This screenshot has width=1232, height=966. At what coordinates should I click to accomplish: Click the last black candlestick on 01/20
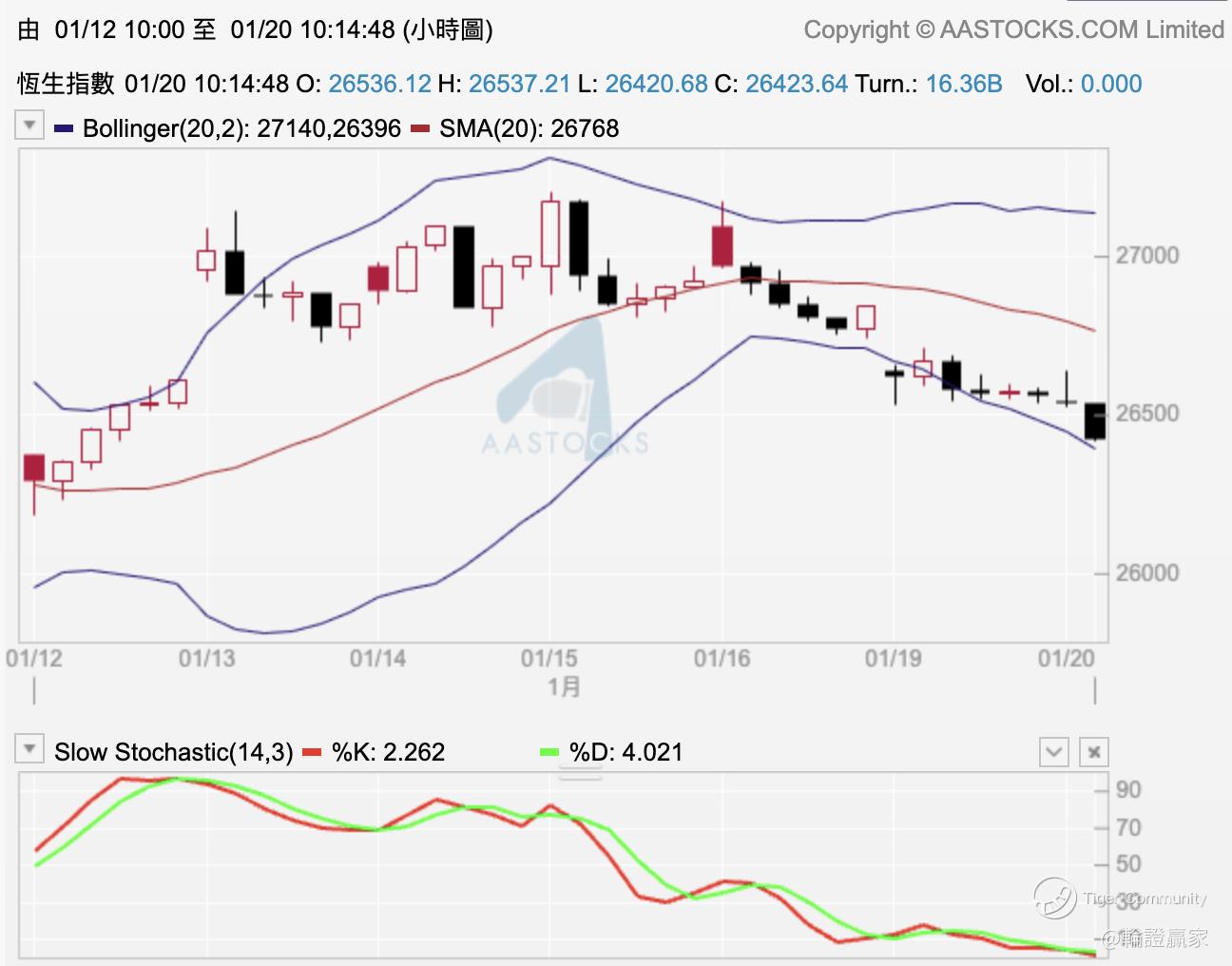(1095, 421)
